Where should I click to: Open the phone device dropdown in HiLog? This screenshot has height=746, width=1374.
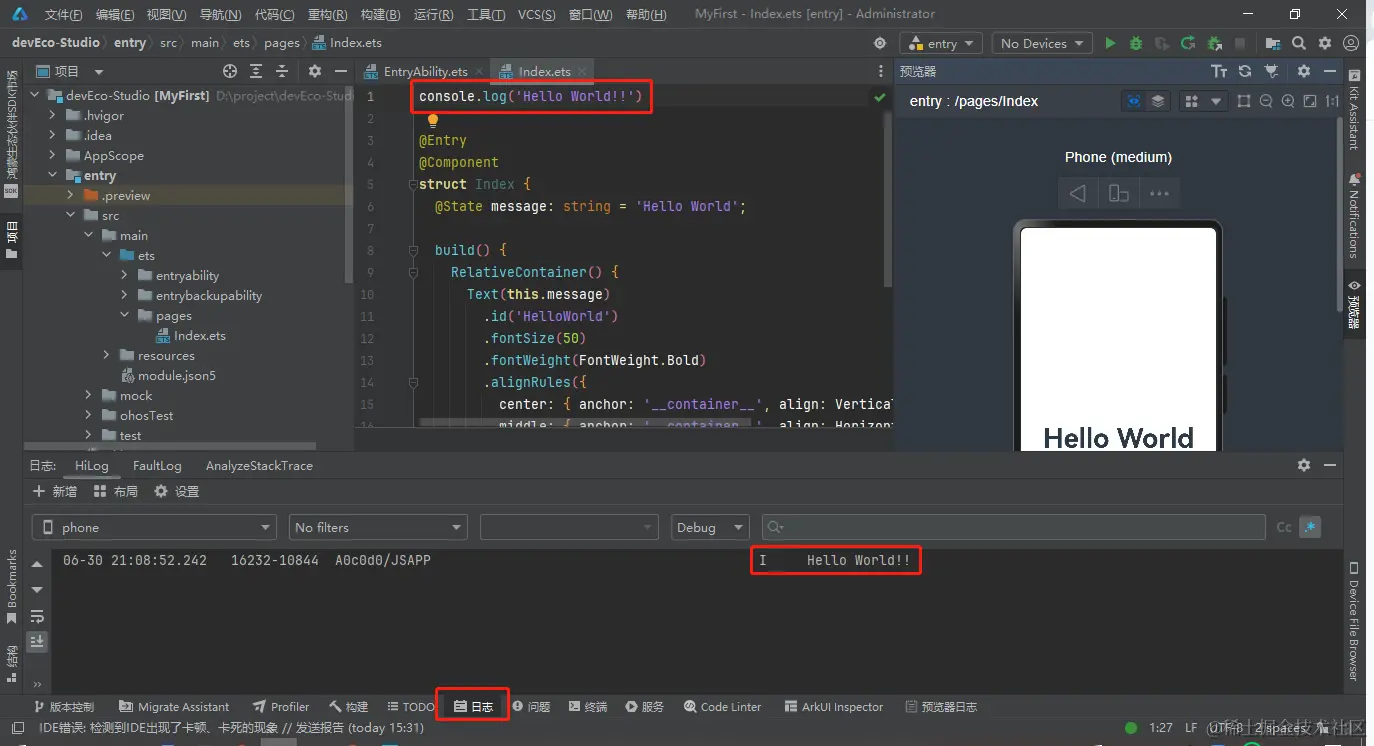pyautogui.click(x=154, y=527)
